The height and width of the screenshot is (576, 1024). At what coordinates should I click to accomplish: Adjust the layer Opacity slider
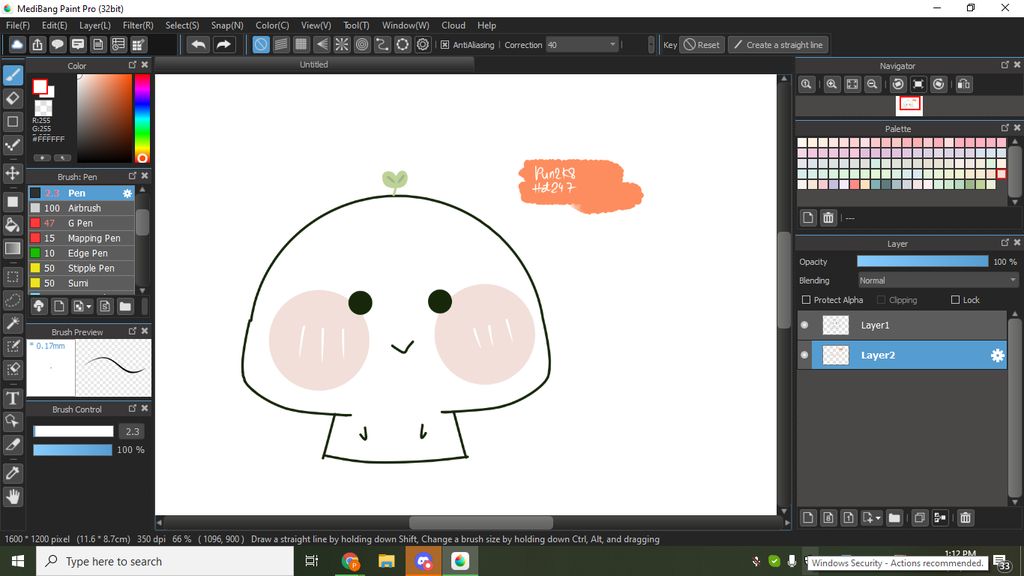922,261
